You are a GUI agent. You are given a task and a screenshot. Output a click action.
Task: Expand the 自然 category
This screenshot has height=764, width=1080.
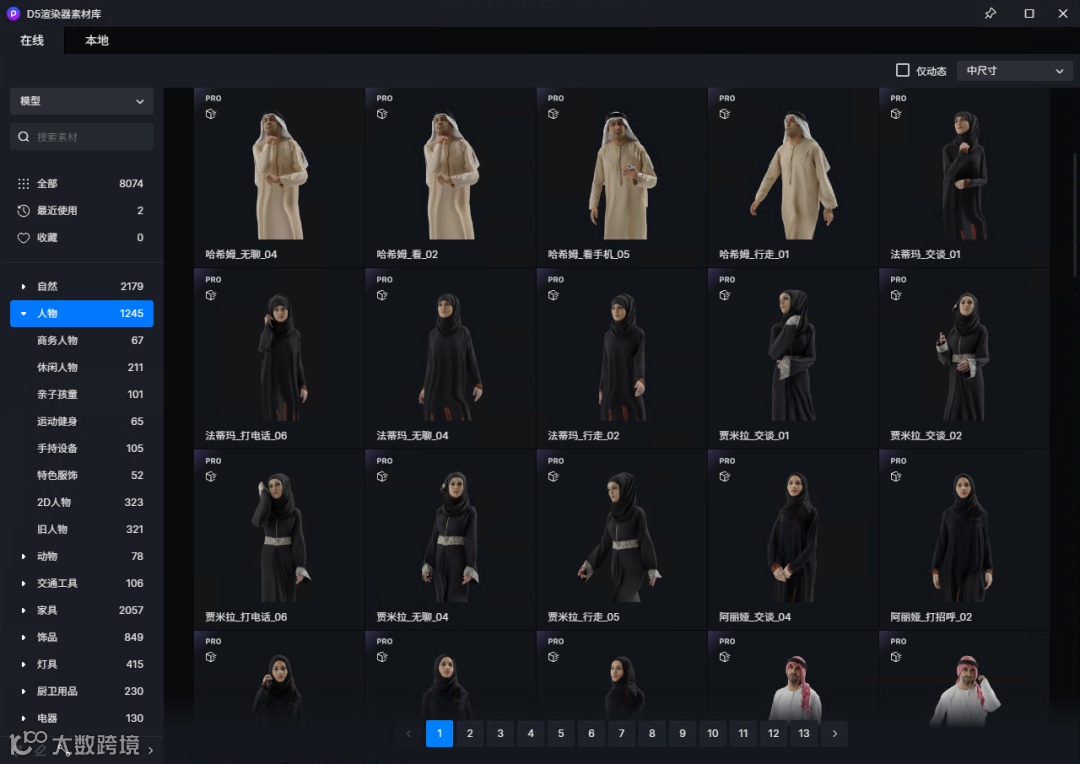click(23, 286)
